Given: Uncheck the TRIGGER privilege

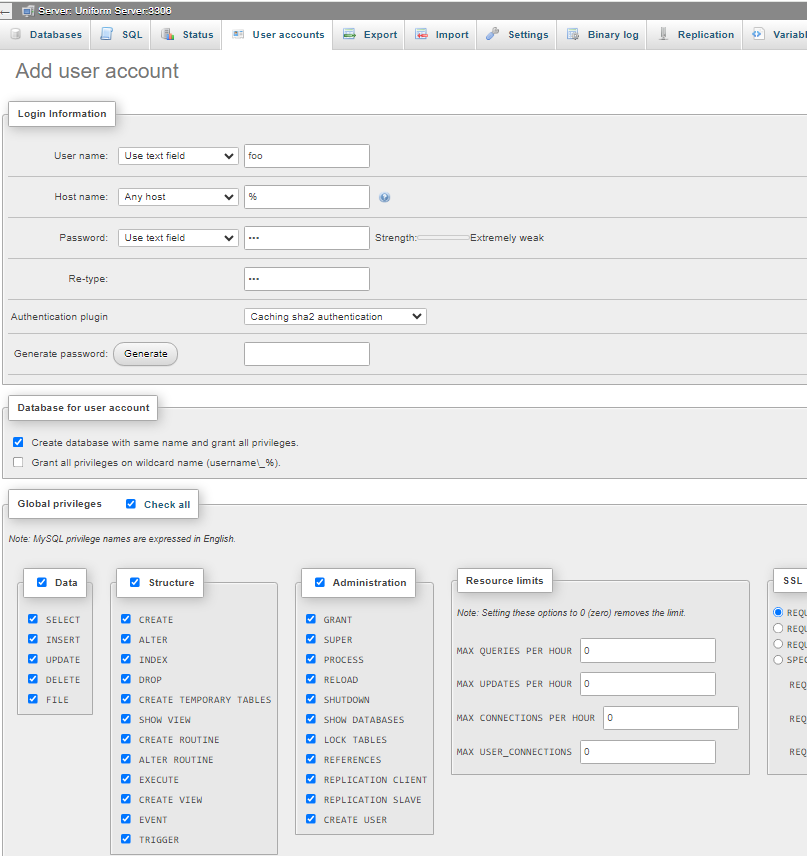Looking at the screenshot, I should click(126, 839).
